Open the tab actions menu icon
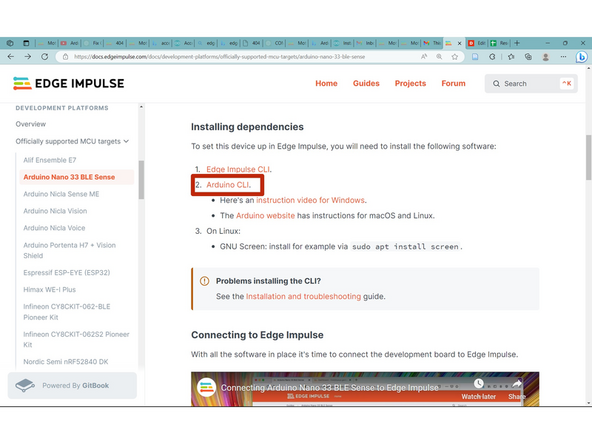 [x=26, y=43]
